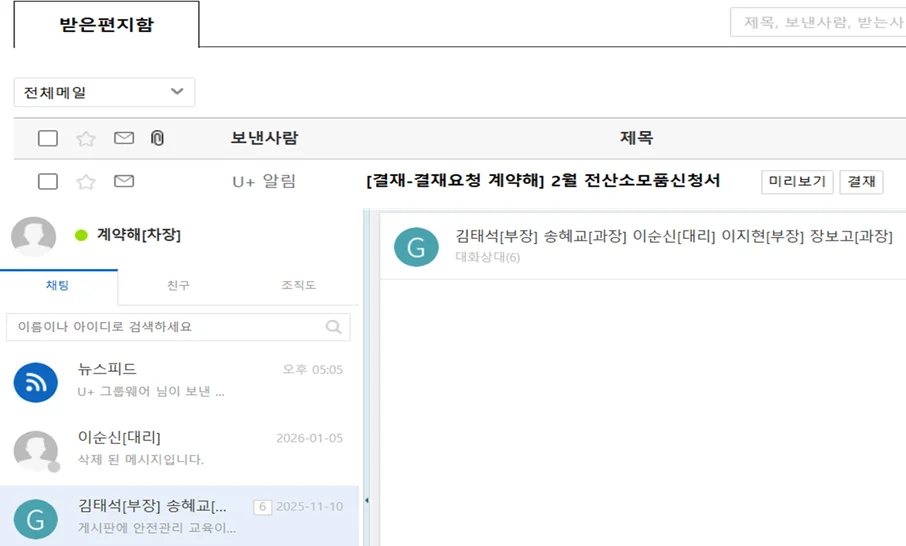Open the 2월 전산소모품신청서 mail subject
This screenshot has height=546, width=906.
pos(543,181)
